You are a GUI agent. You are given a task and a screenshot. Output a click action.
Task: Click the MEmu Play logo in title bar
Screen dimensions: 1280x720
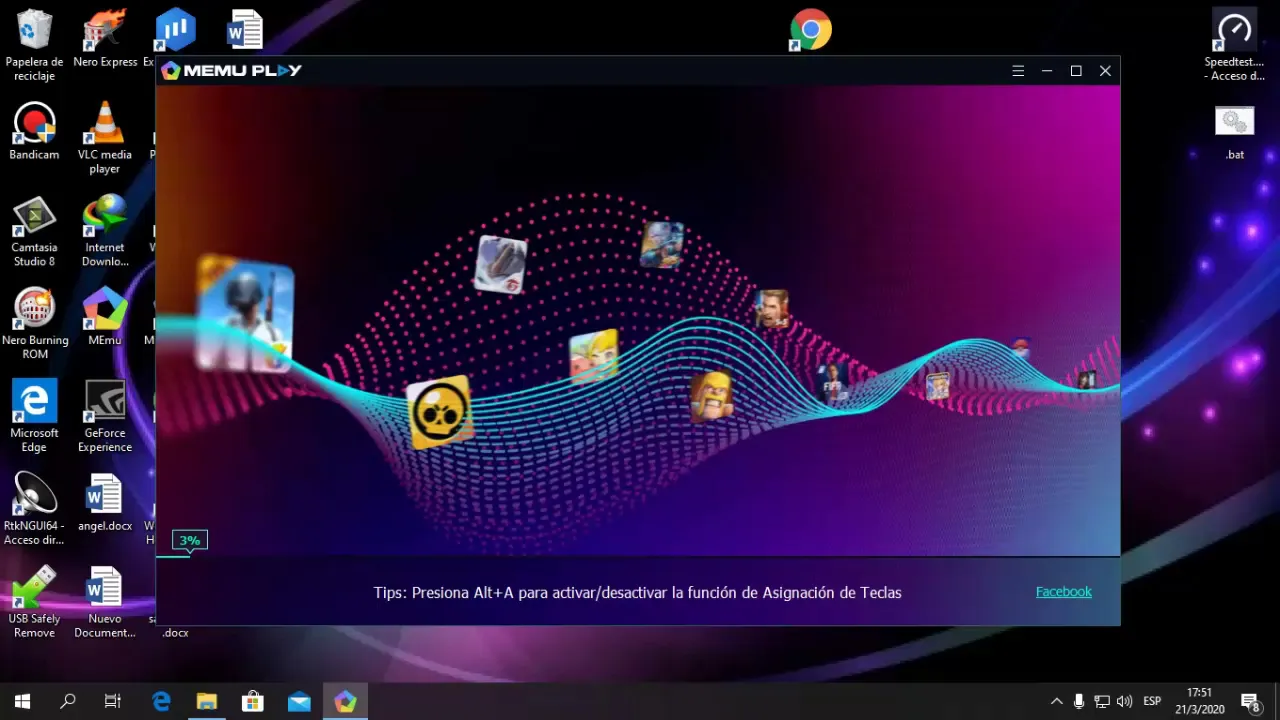coord(231,70)
